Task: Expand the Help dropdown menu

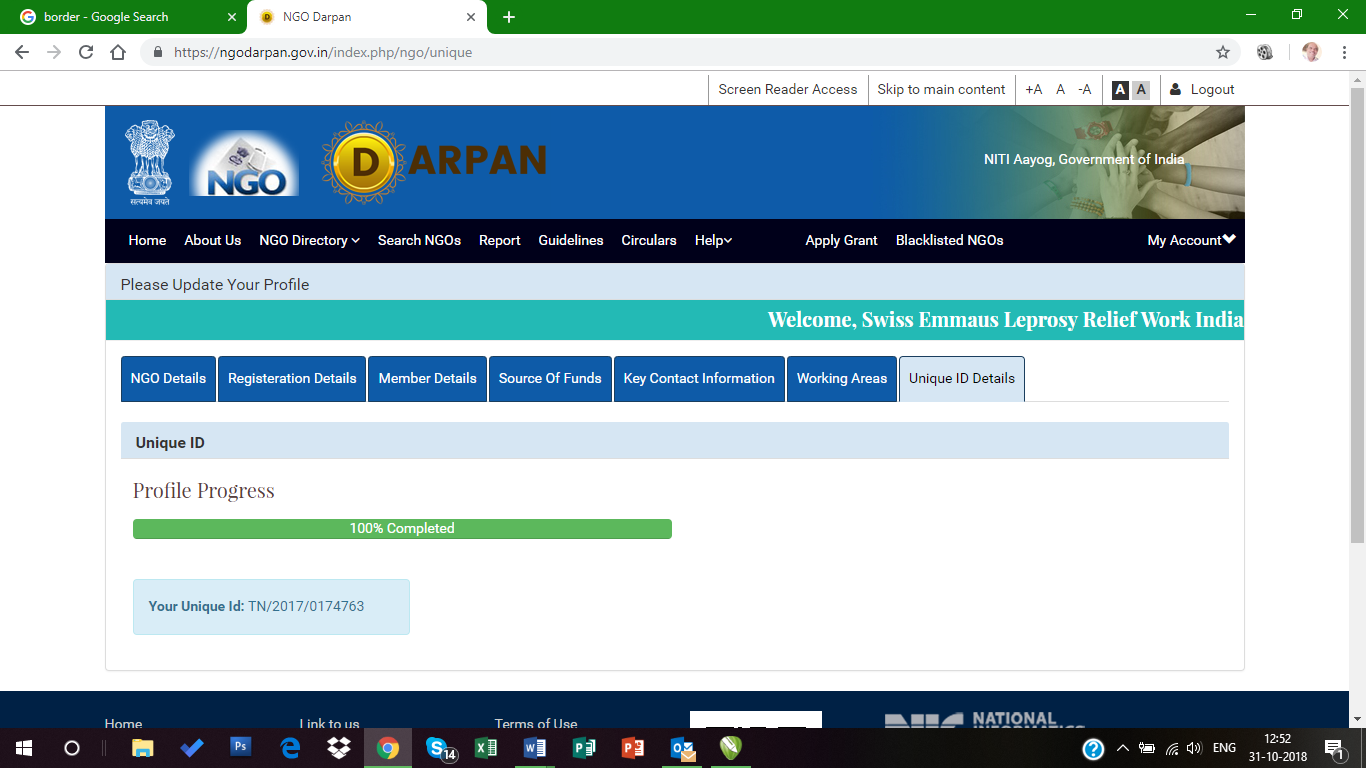Action: 714,240
